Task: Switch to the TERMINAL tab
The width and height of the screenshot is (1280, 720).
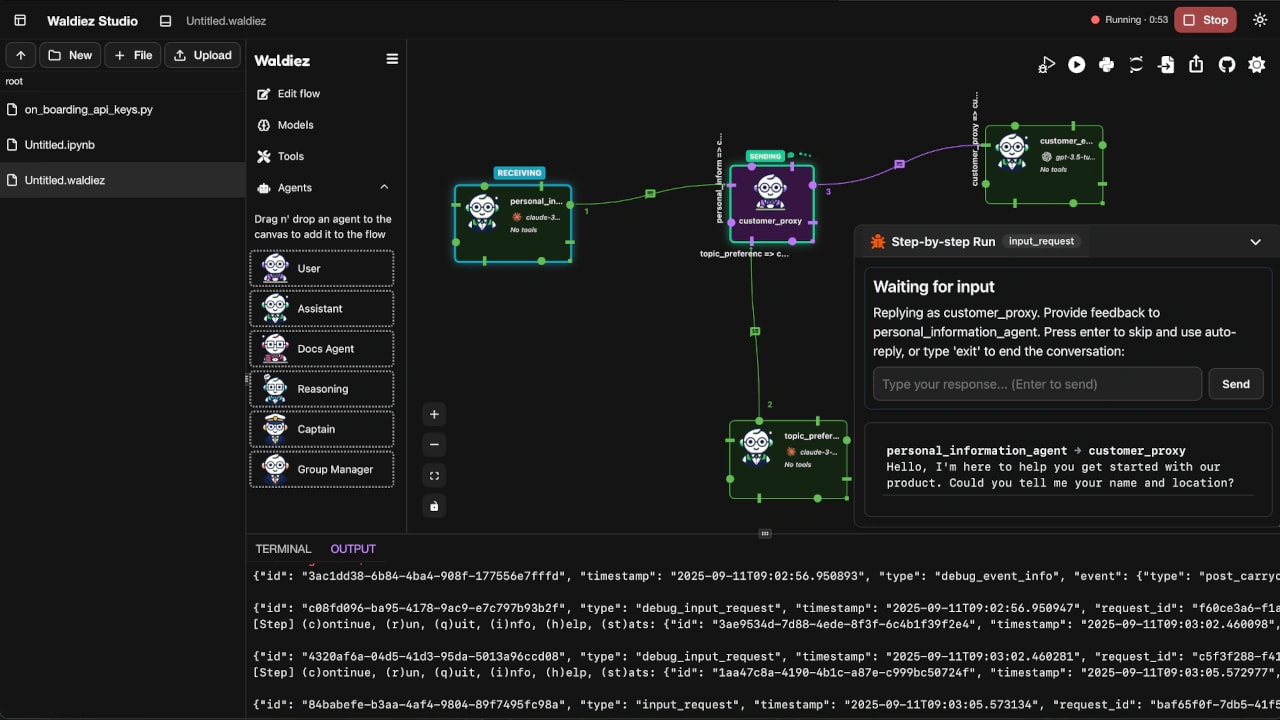Action: click(x=283, y=548)
